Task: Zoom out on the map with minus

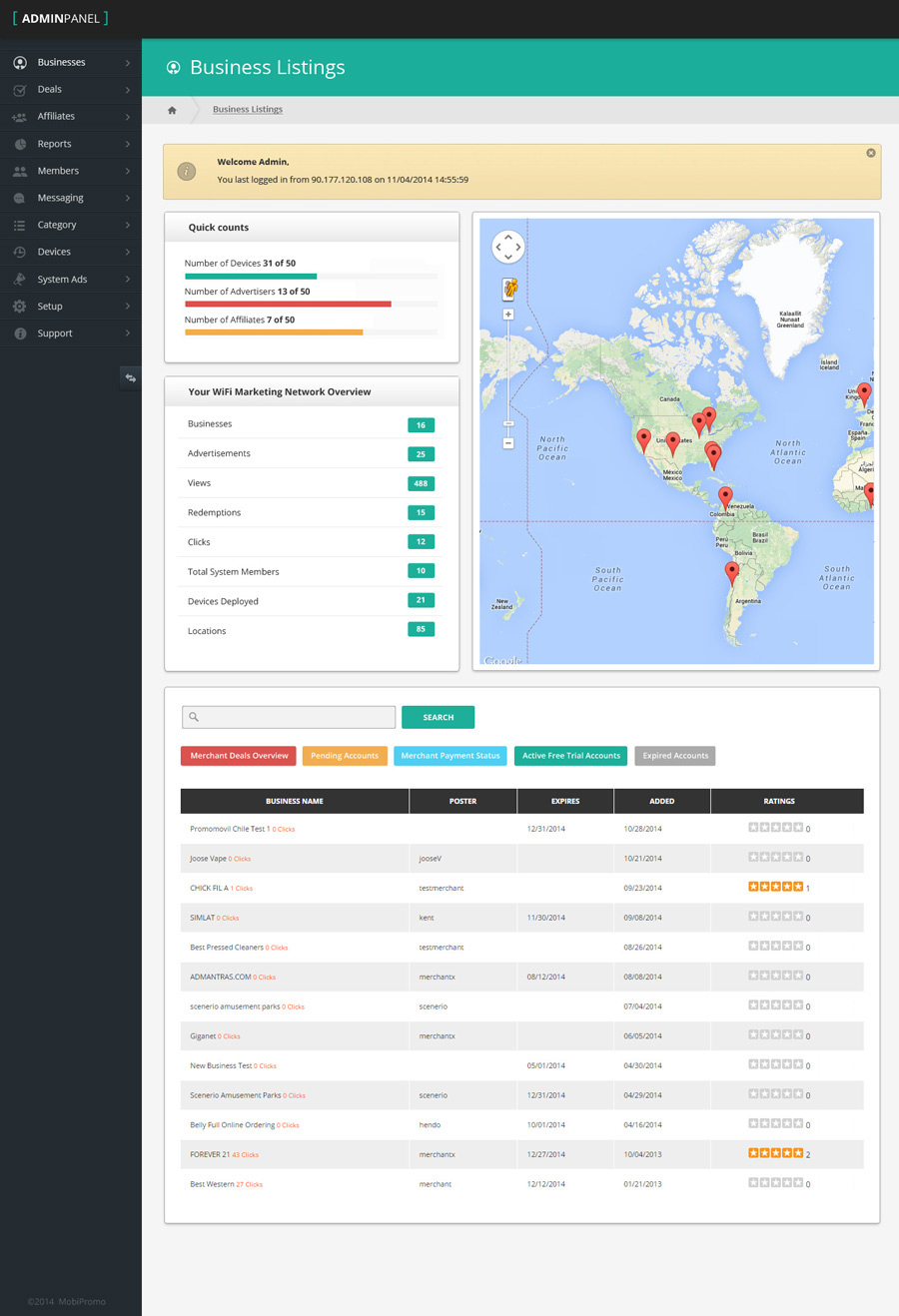Action: (x=508, y=442)
